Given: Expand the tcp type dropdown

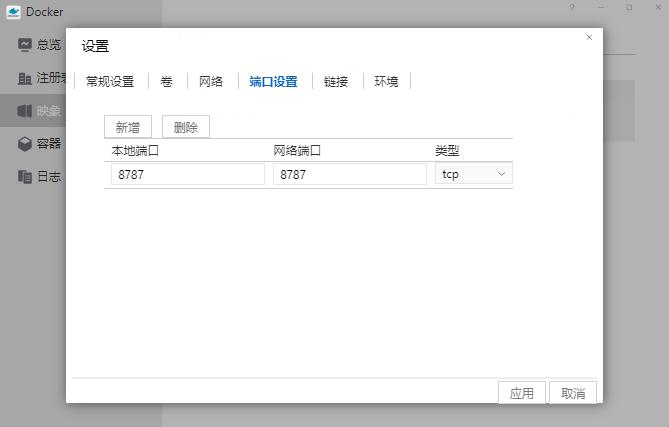Looking at the screenshot, I should (x=474, y=174).
